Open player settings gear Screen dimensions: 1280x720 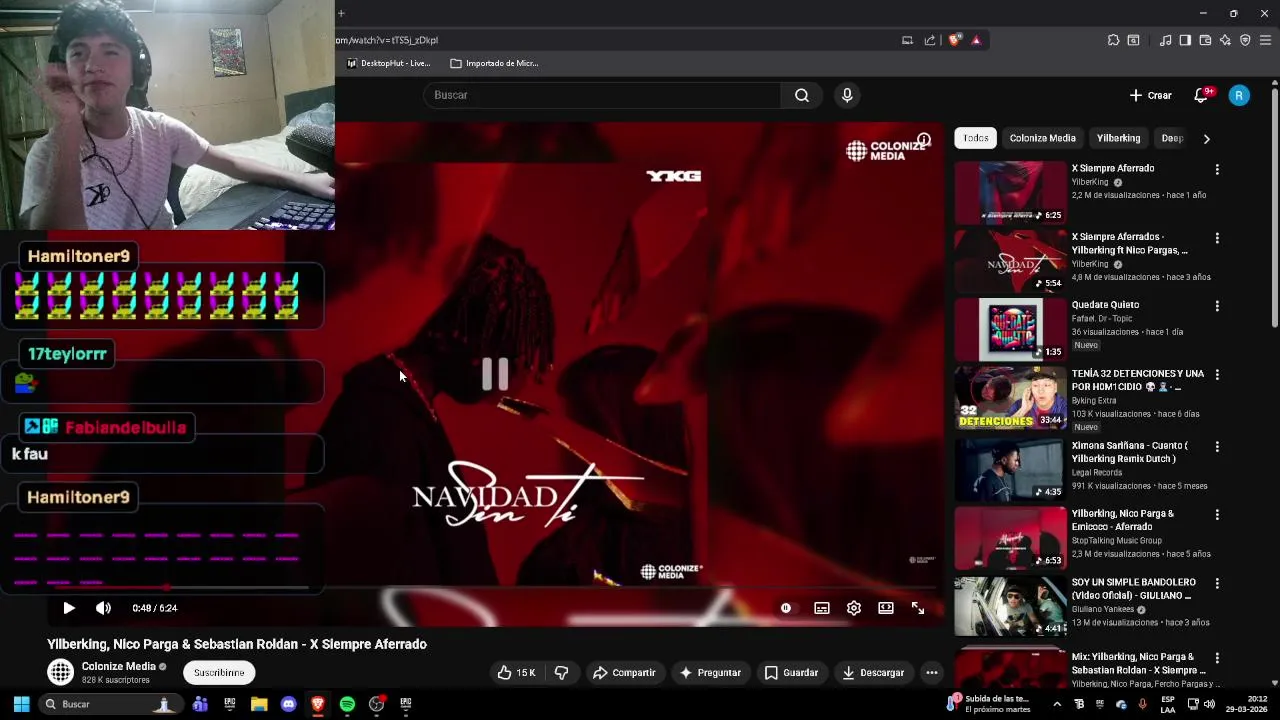pyautogui.click(x=854, y=608)
